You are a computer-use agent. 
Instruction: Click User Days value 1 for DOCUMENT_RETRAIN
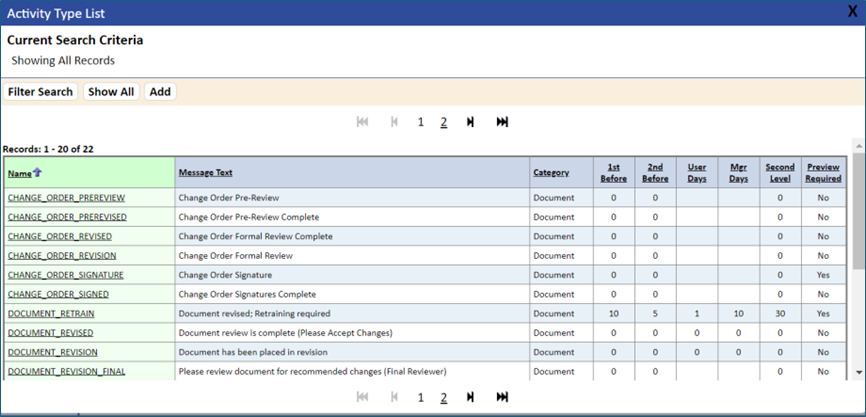(697, 314)
